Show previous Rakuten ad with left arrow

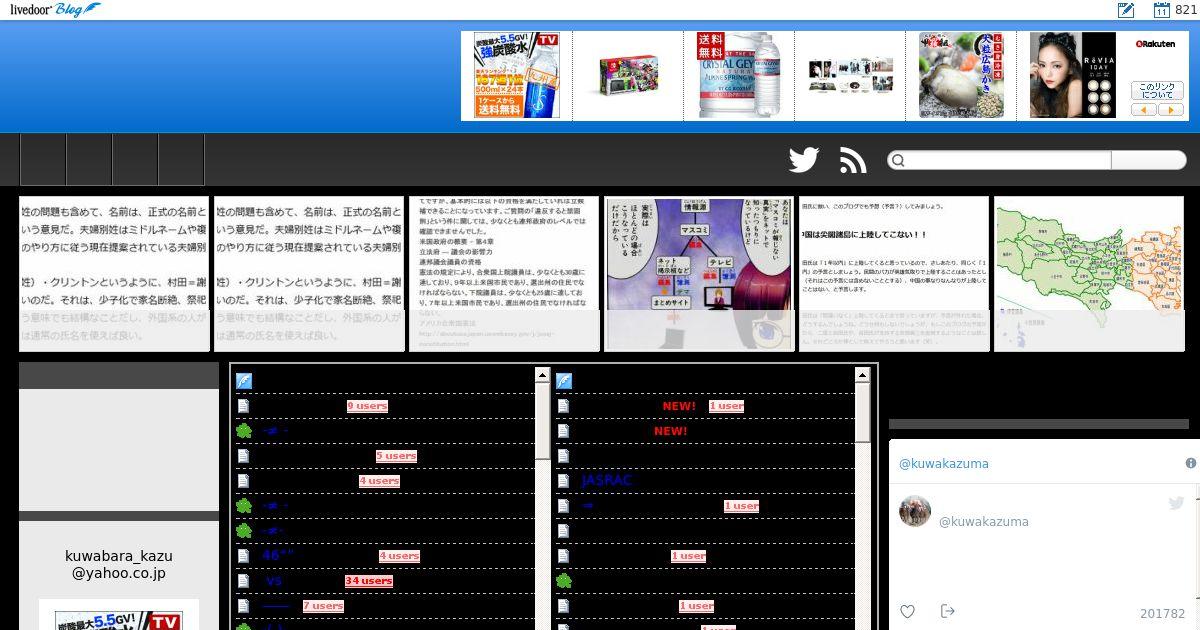pos(1144,110)
